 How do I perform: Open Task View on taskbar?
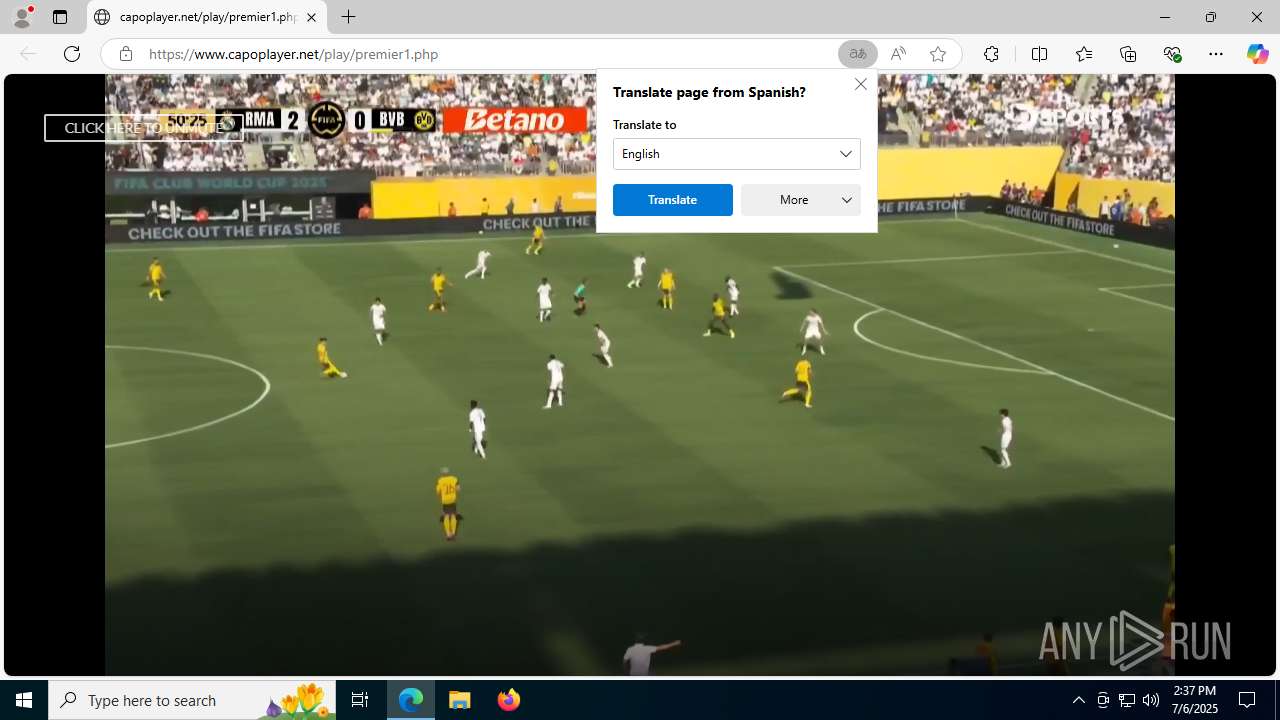(360, 700)
